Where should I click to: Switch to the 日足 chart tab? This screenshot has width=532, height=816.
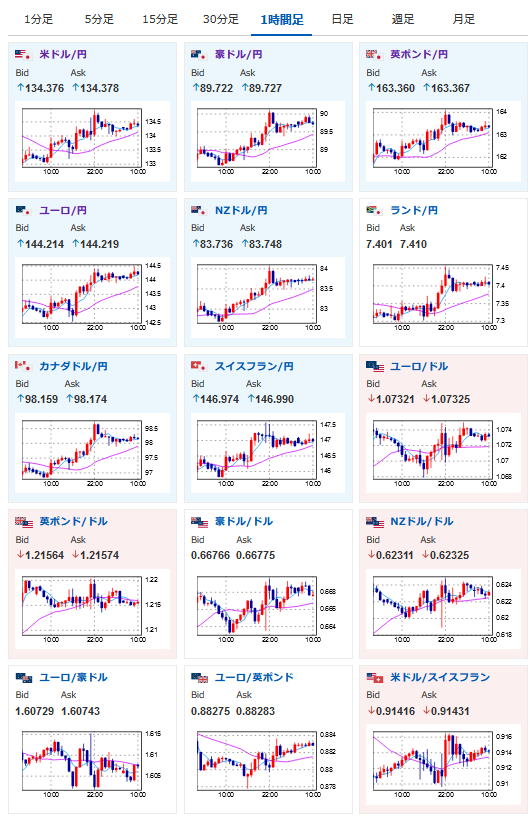(342, 20)
